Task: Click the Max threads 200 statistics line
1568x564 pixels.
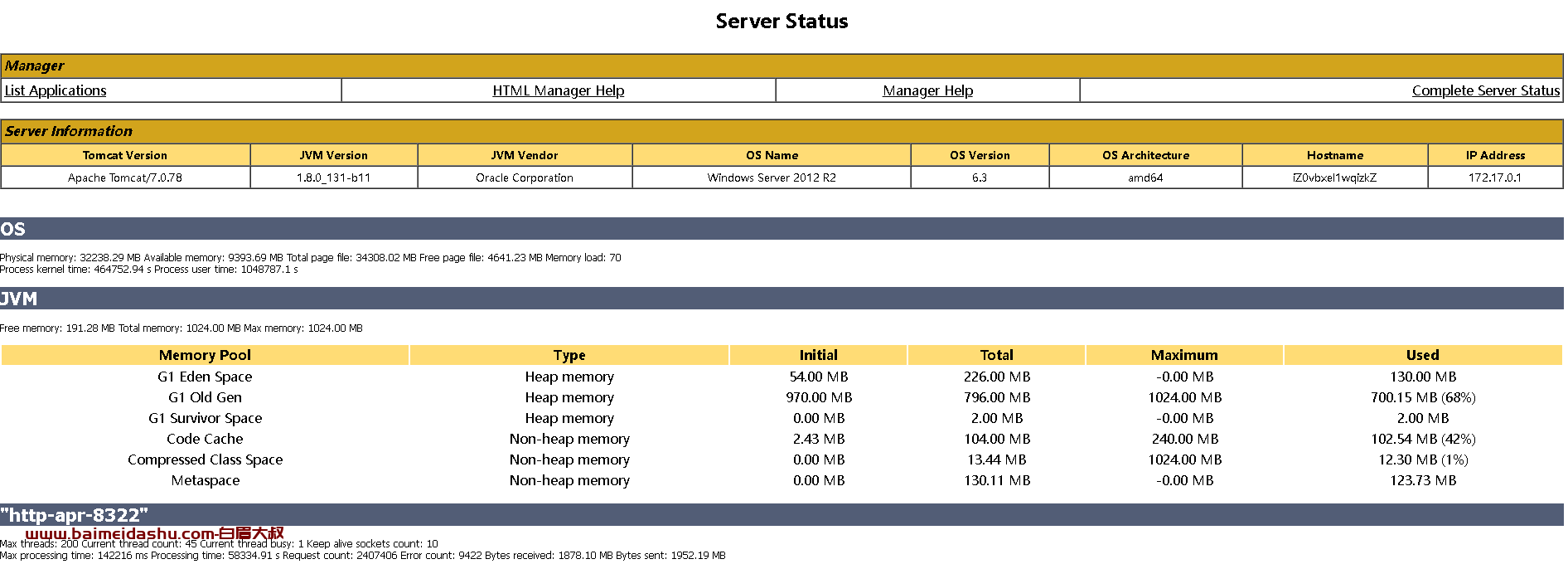Action: (219, 544)
